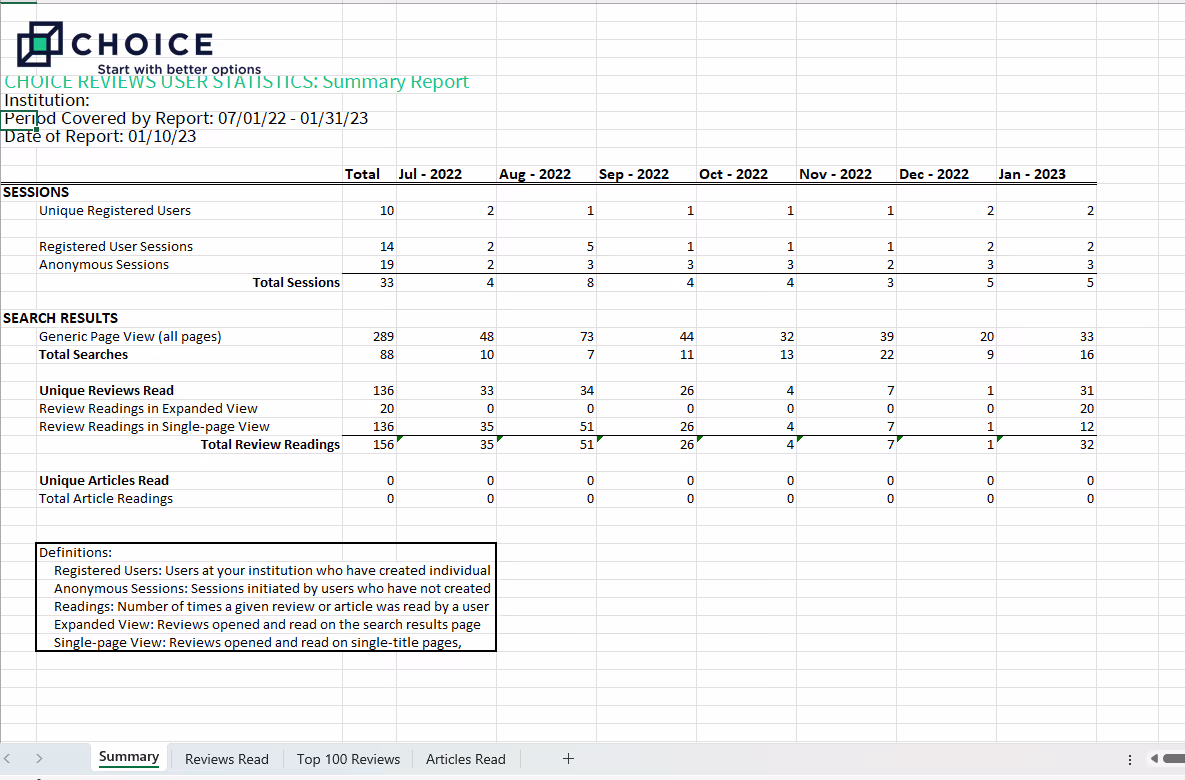Select the 'Period Covered by Report' cell

186,119
